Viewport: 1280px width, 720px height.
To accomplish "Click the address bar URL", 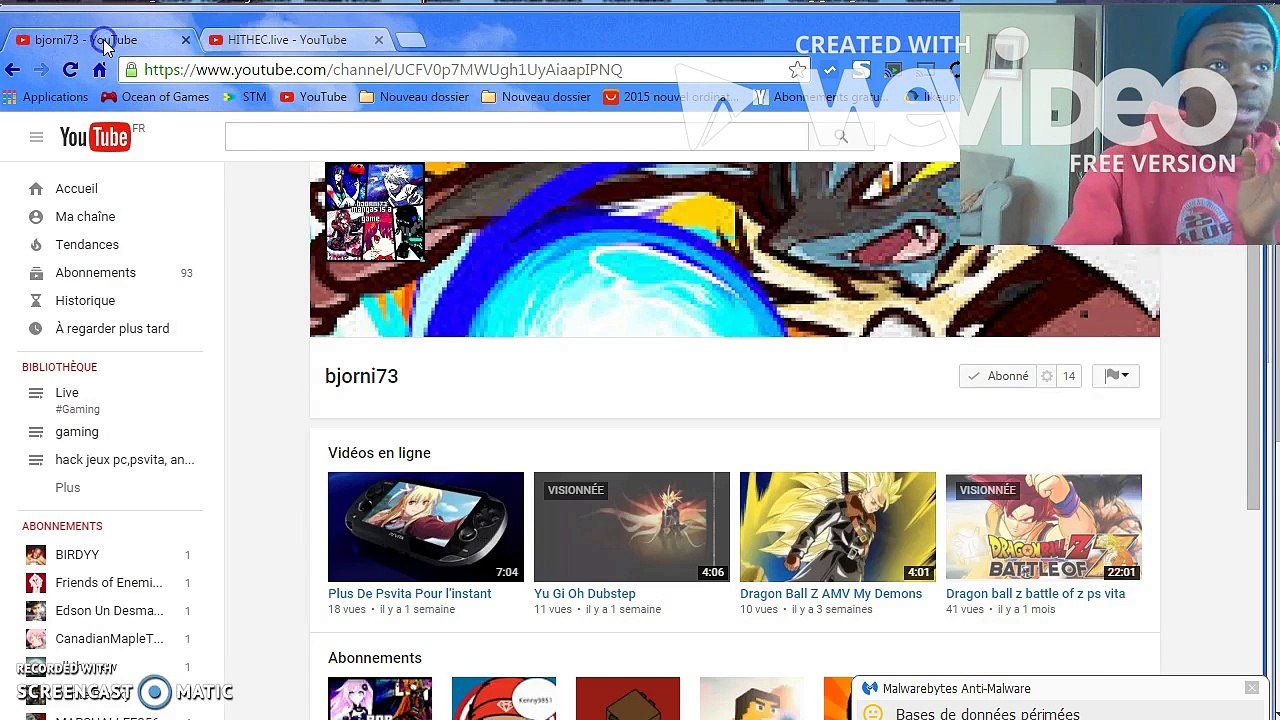I will 383,70.
